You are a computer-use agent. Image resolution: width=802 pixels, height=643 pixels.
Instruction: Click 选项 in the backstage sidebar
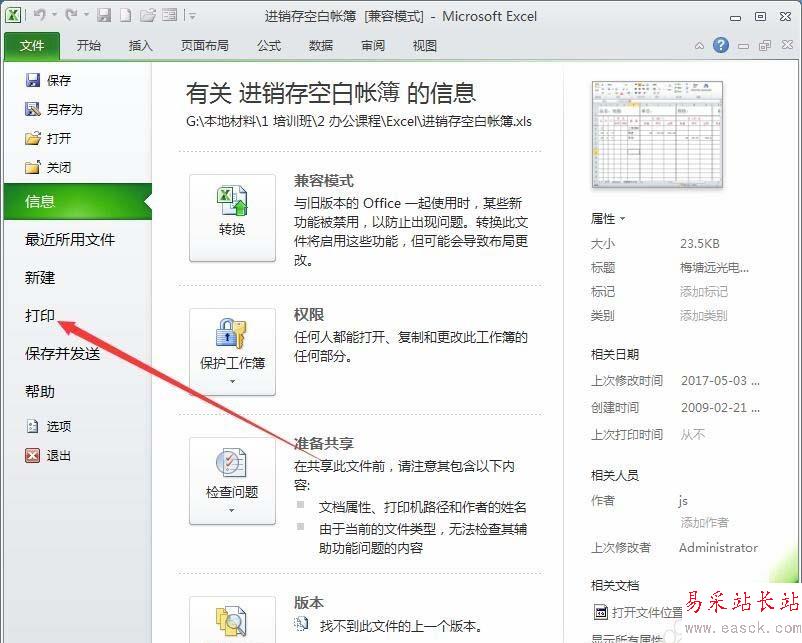pyautogui.click(x=49, y=426)
